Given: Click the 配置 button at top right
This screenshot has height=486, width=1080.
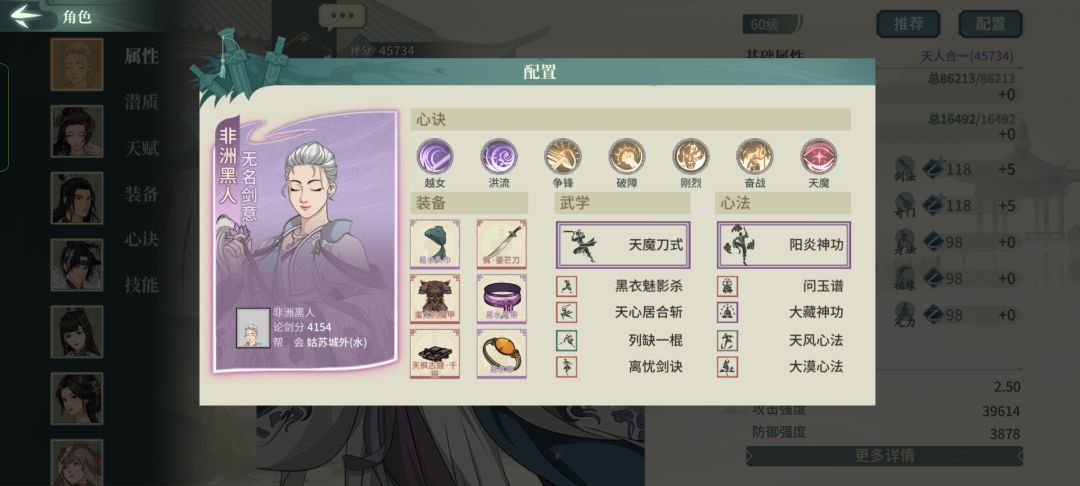Looking at the screenshot, I should (990, 24).
